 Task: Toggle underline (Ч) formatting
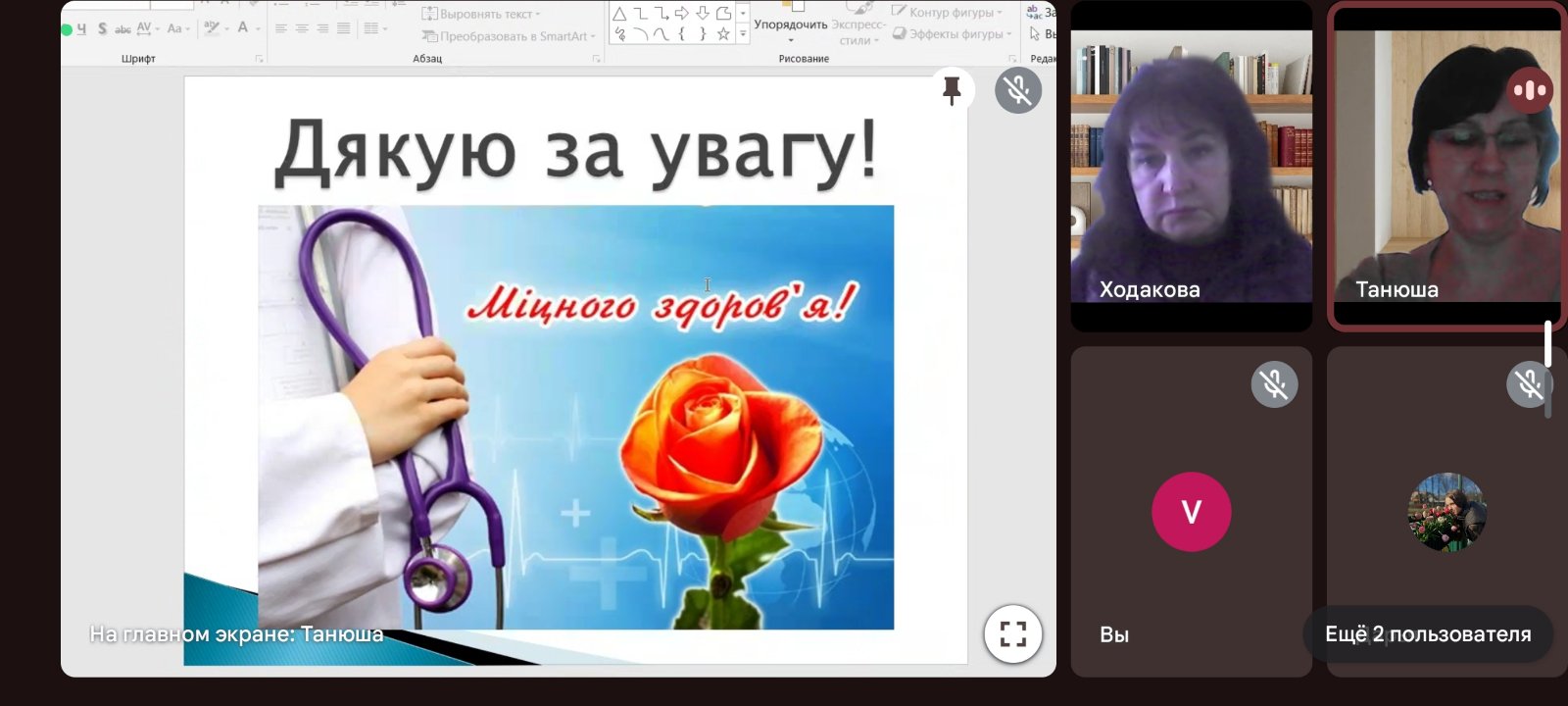(81, 28)
